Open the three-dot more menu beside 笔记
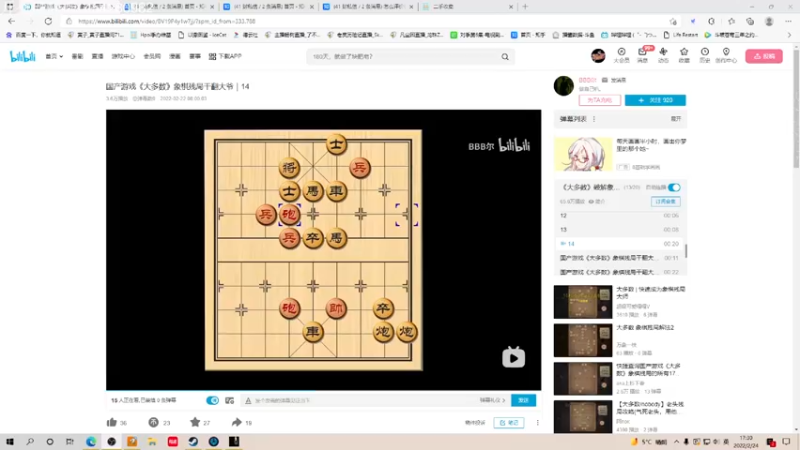The height and width of the screenshot is (450, 800). point(537,422)
